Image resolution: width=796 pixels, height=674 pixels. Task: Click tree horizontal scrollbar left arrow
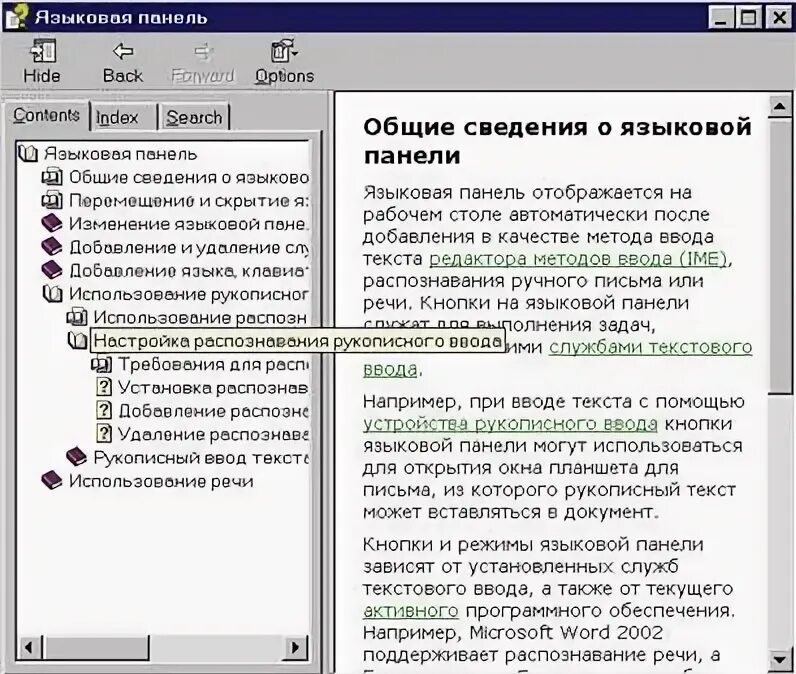click(x=29, y=647)
